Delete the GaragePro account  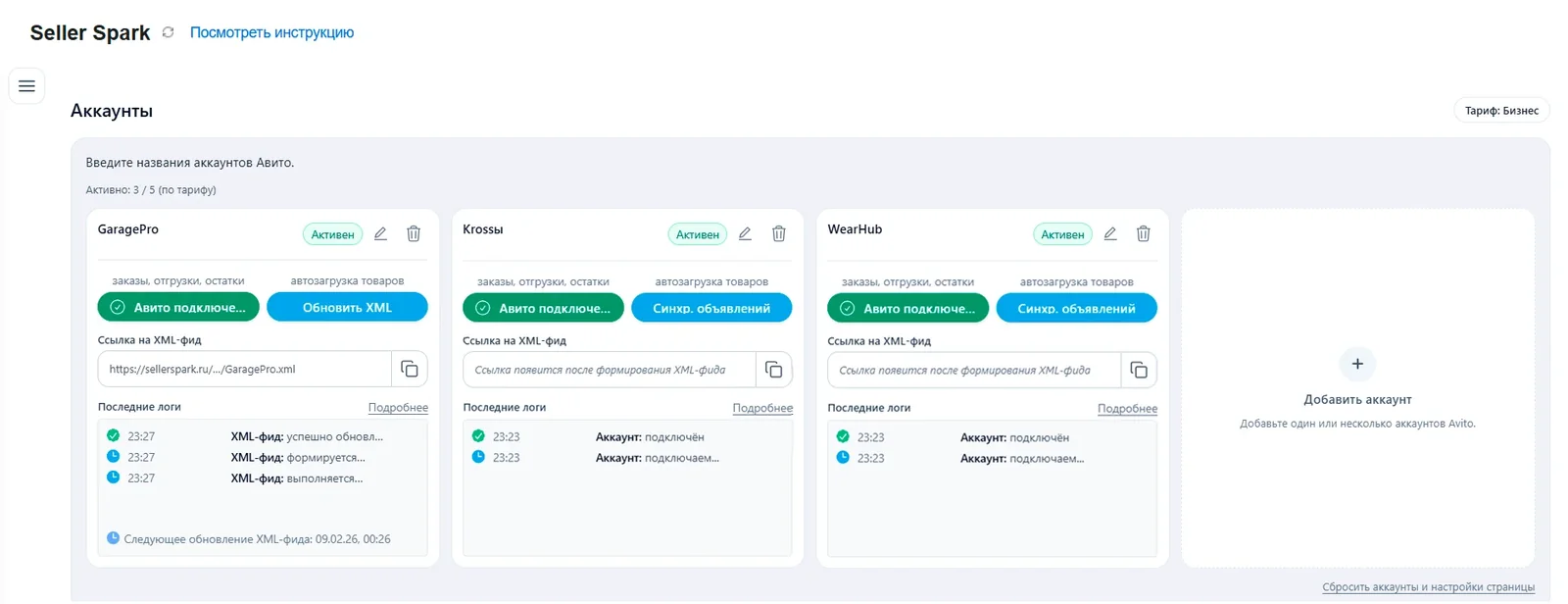click(414, 233)
